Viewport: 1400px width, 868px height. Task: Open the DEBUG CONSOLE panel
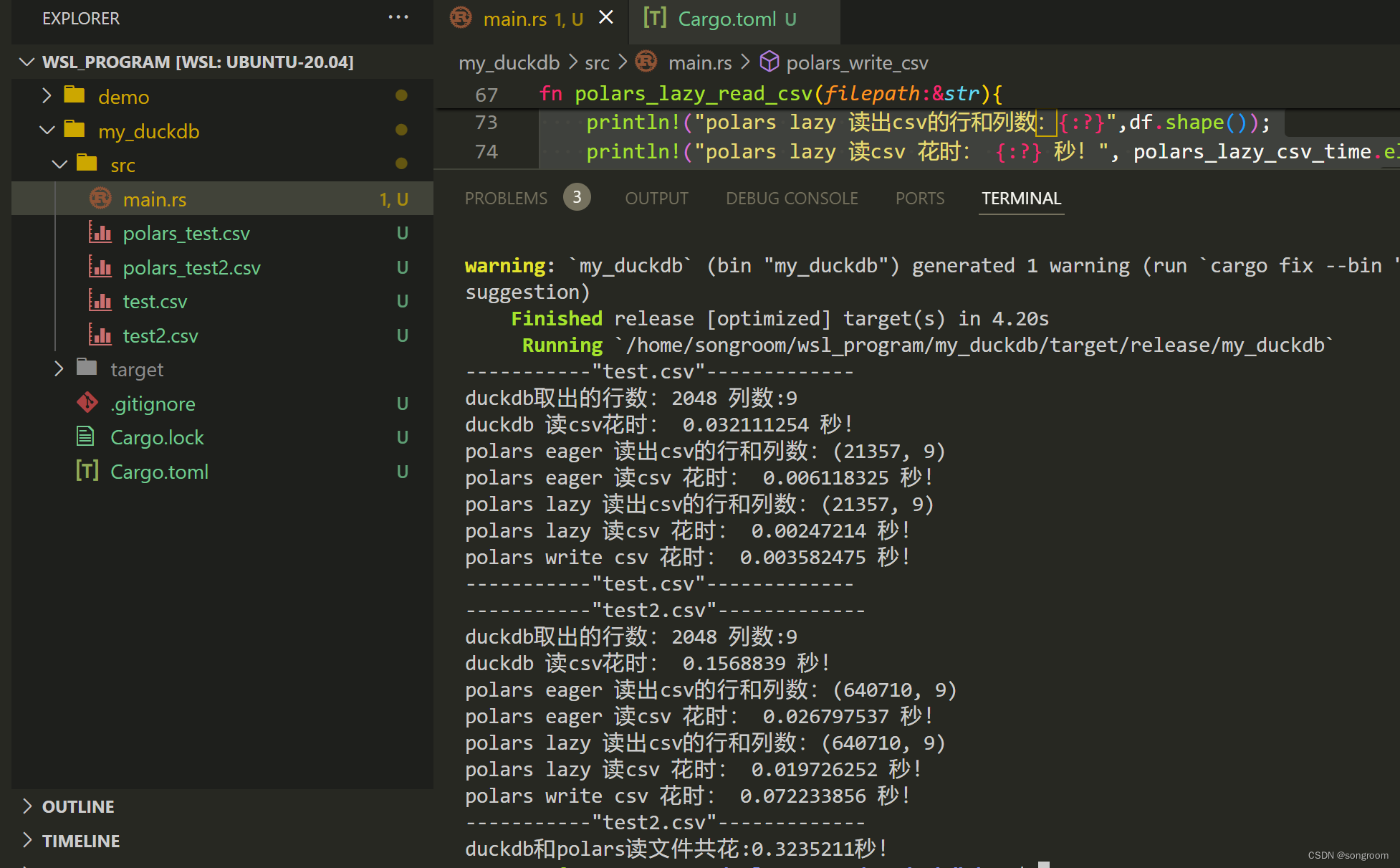coord(792,198)
